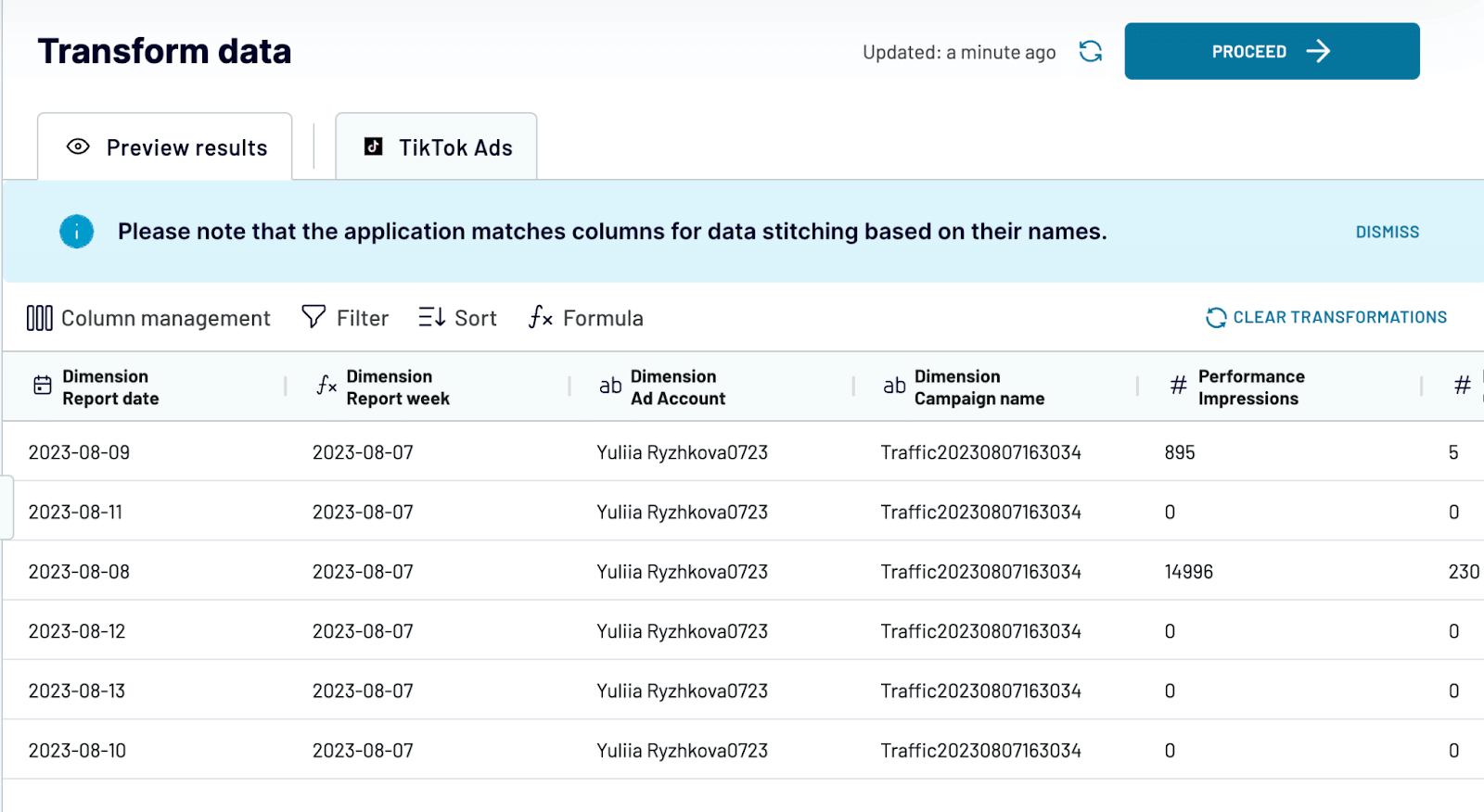Image resolution: width=1484 pixels, height=812 pixels.
Task: Click CLEAR TRANSFORMATIONS link
Action: 1326,318
